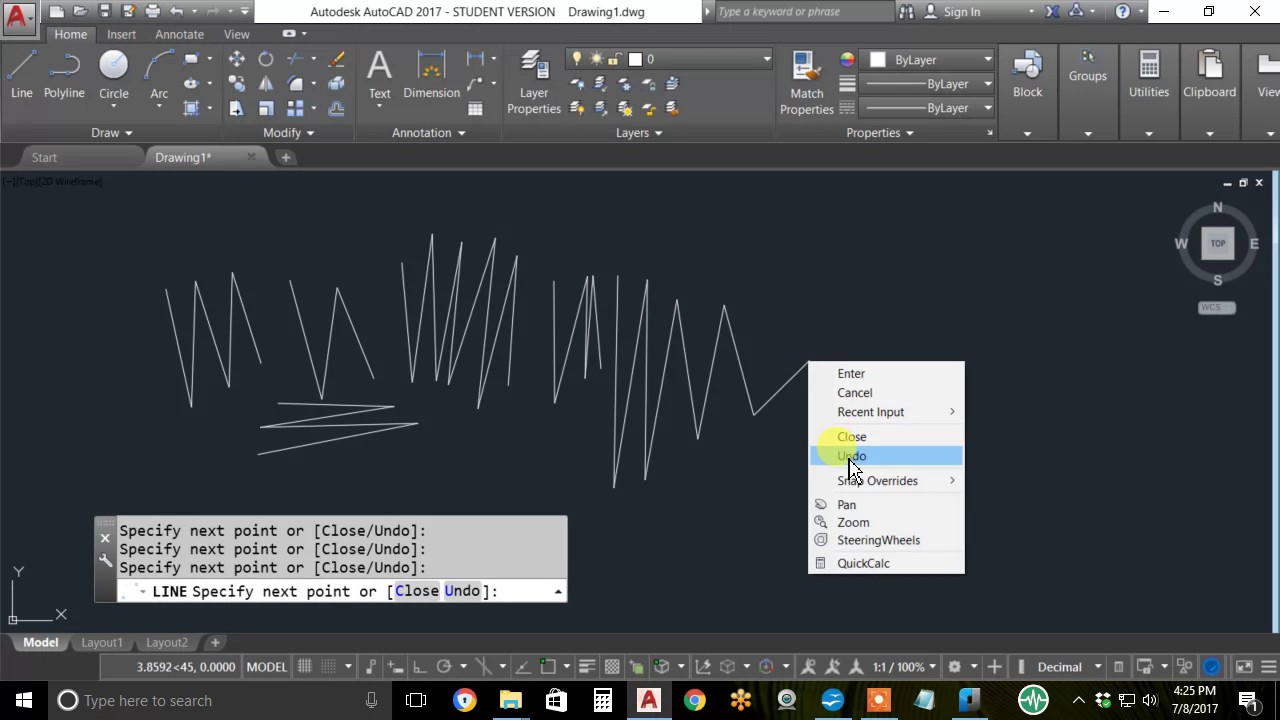
Task: Choose Undo in the context menu
Action: coord(886,456)
